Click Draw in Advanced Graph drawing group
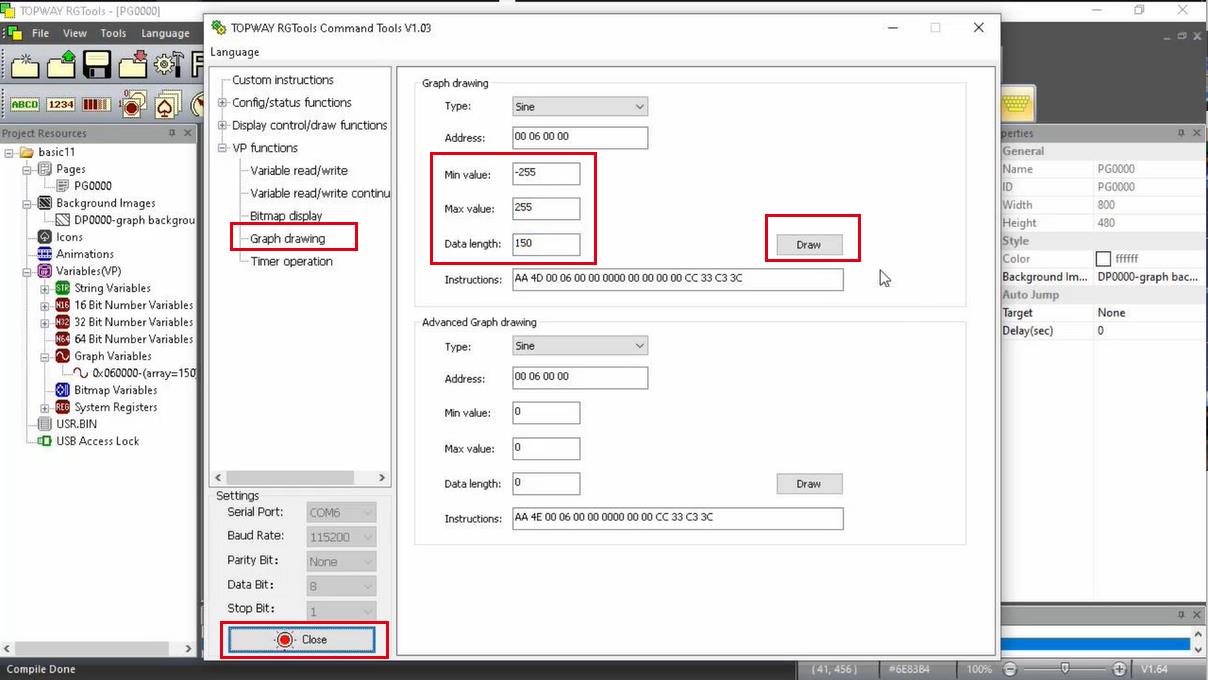1208x680 pixels. point(809,484)
